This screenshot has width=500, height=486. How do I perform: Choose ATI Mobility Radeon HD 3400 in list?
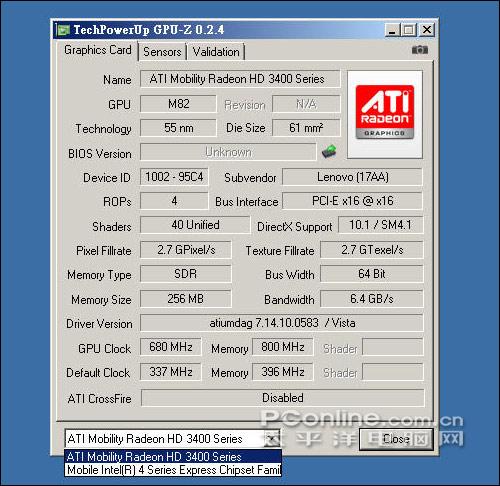coord(173,456)
